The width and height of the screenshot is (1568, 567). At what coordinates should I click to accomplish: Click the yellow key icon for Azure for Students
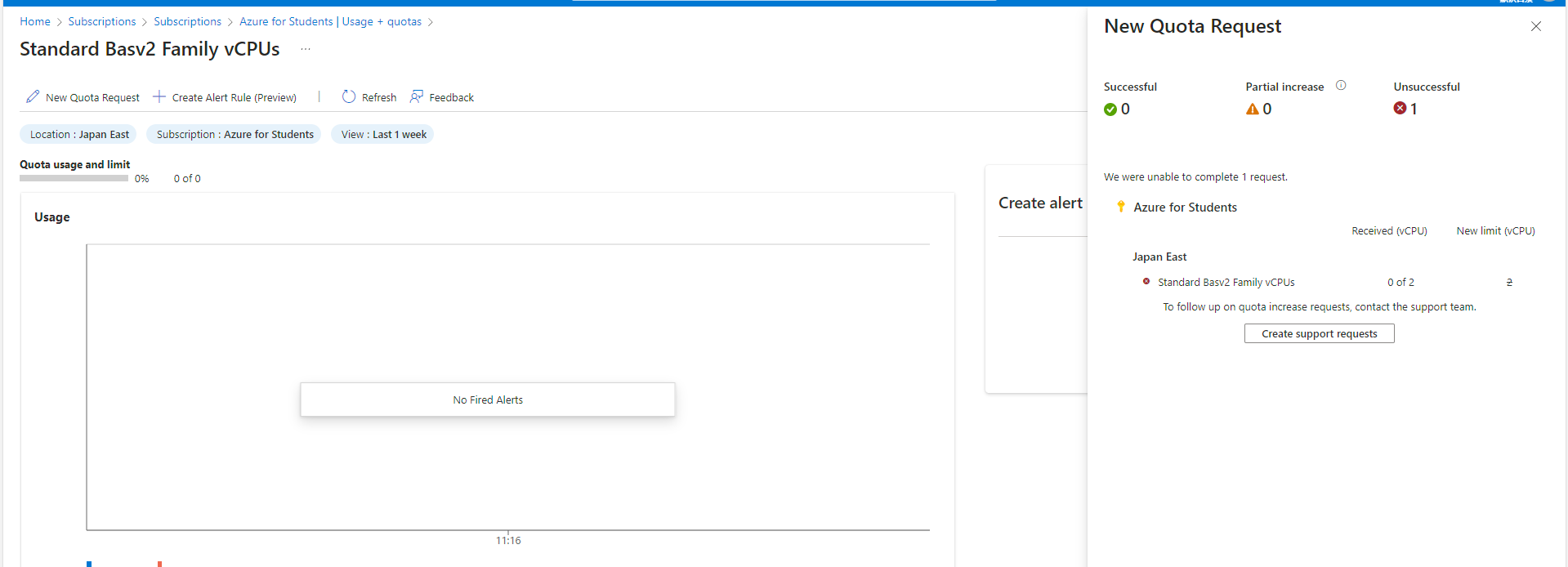pyautogui.click(x=1121, y=207)
